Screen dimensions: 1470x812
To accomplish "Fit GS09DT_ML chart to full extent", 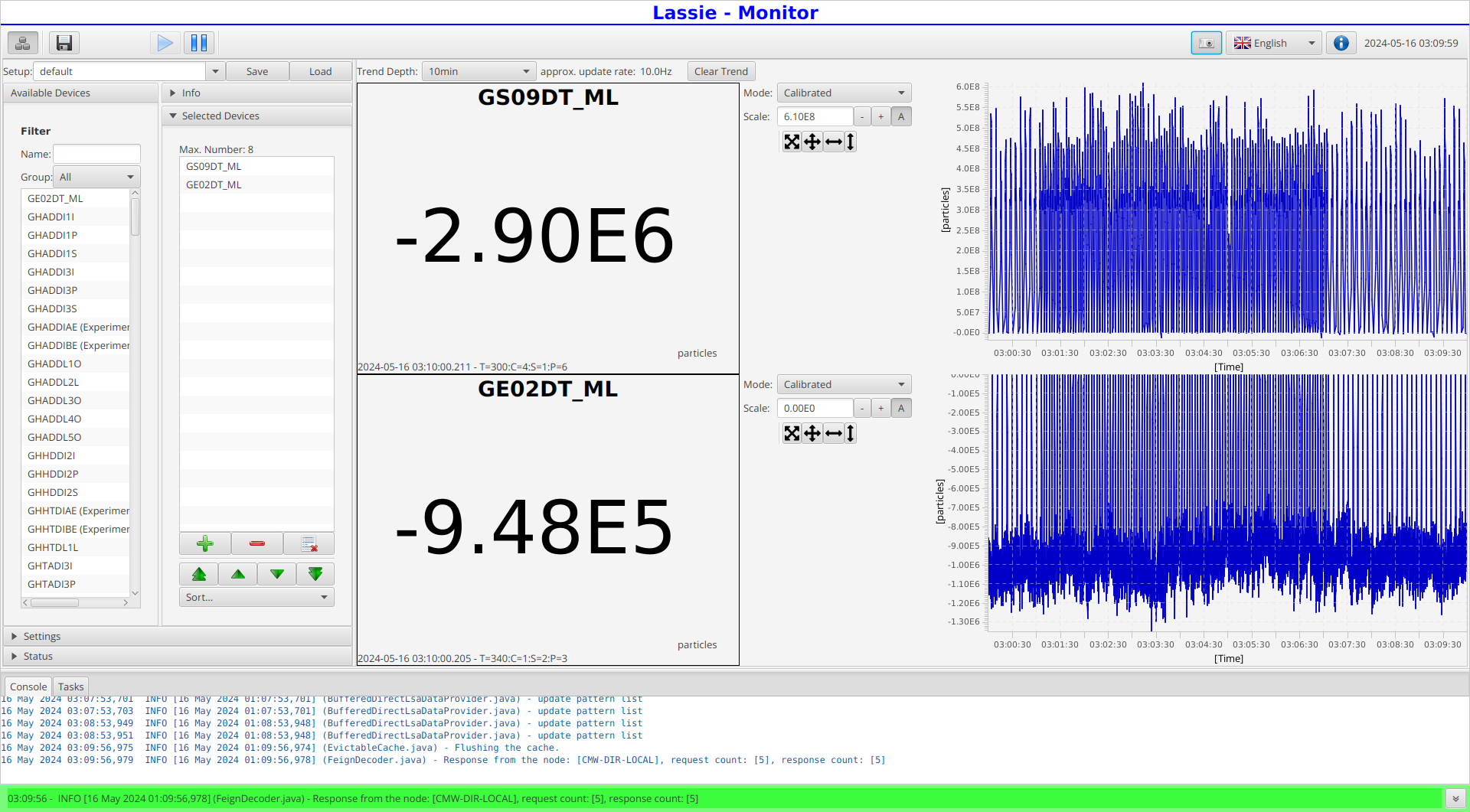I will point(792,142).
